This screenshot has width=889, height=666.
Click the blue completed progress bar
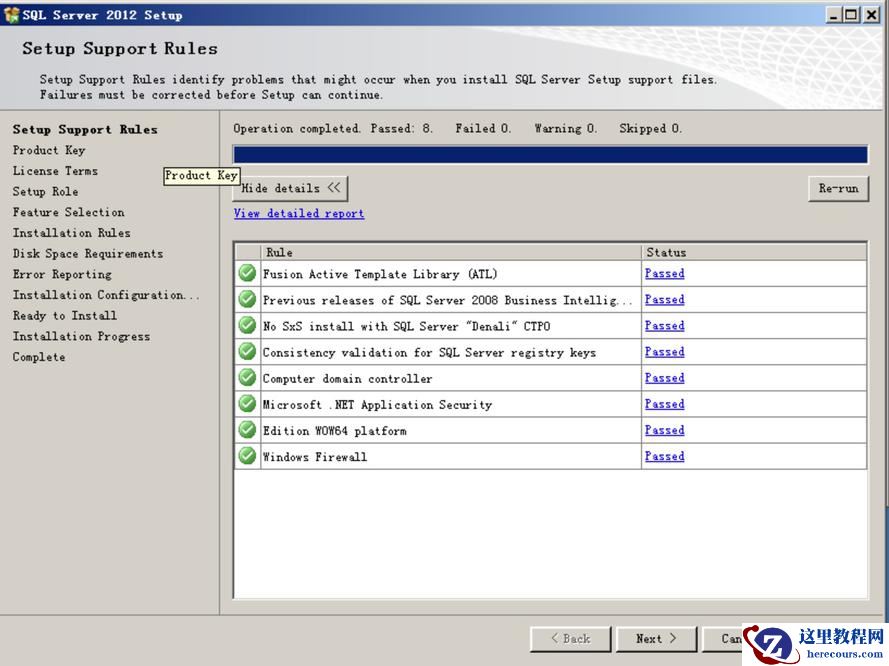[550, 154]
